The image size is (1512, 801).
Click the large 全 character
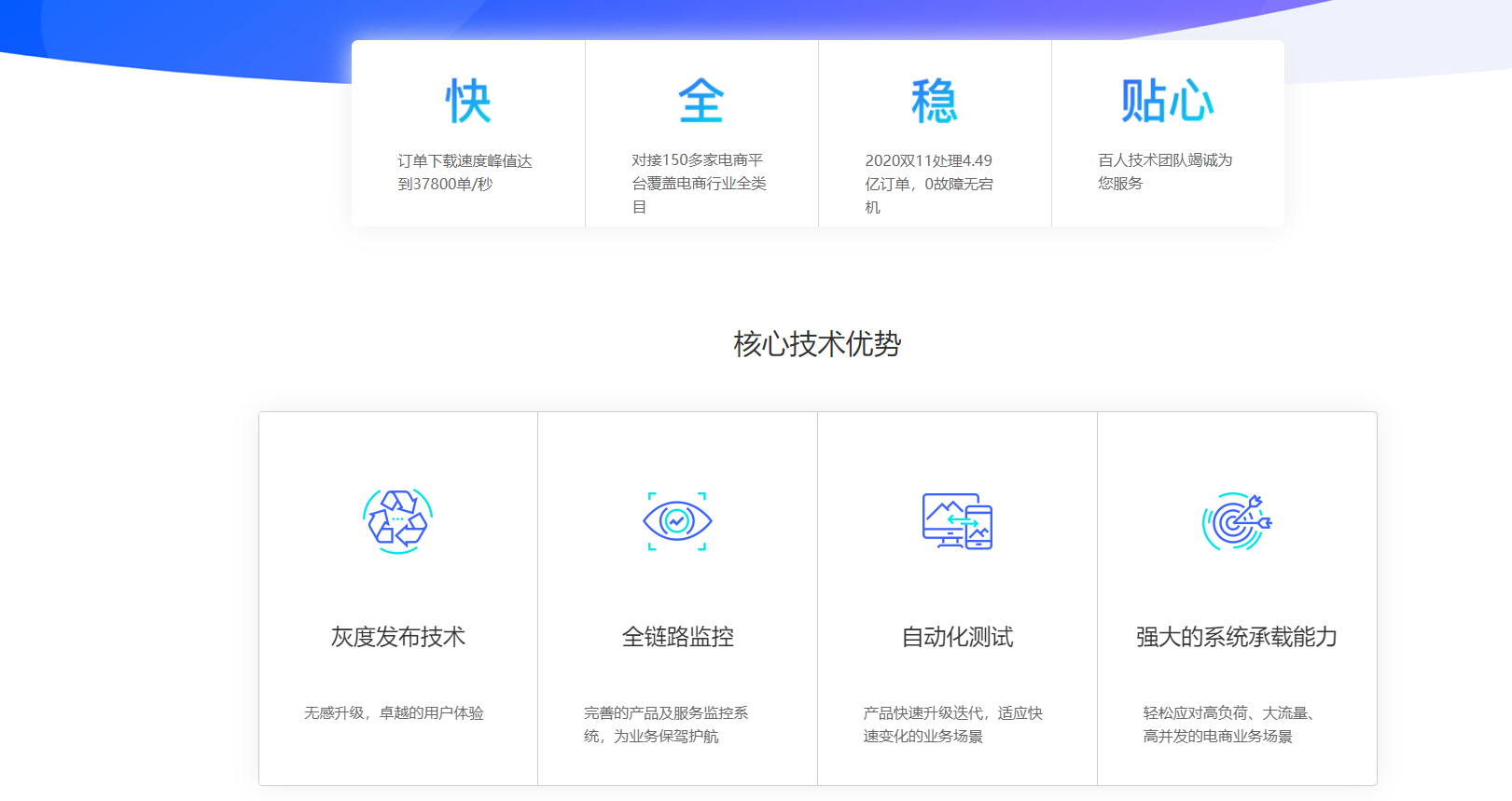coord(701,101)
